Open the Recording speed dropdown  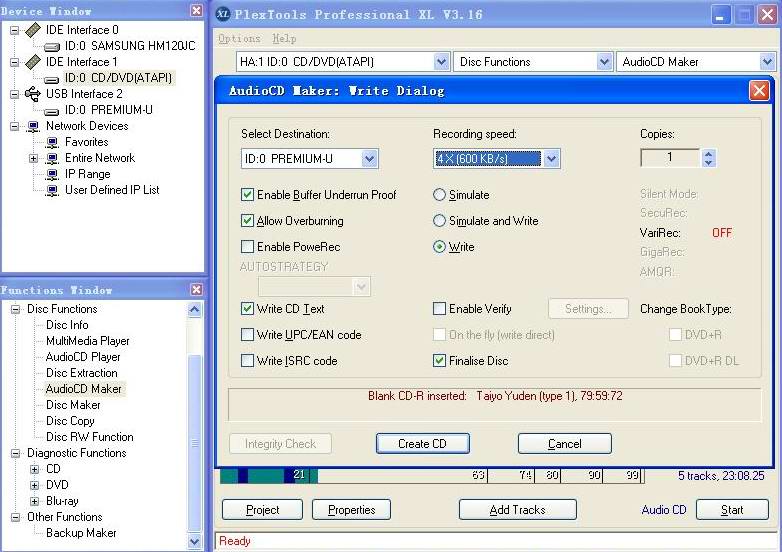pos(551,159)
